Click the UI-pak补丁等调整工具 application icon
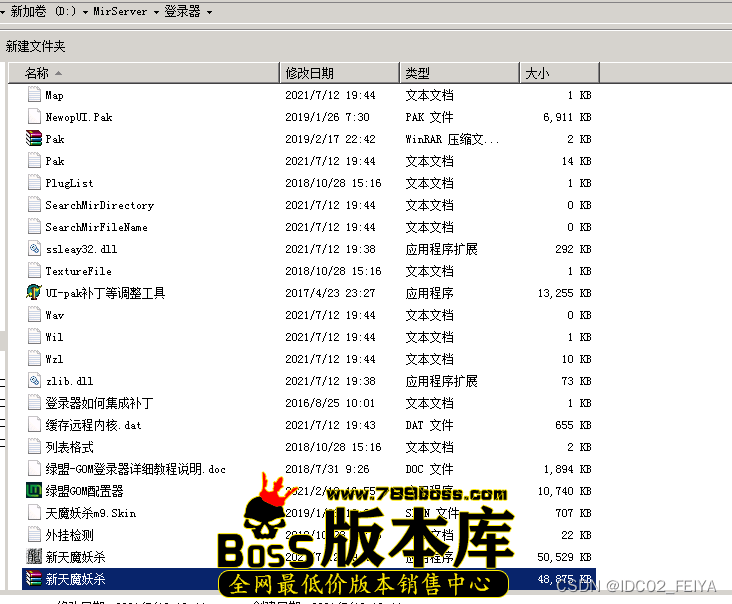 point(33,293)
